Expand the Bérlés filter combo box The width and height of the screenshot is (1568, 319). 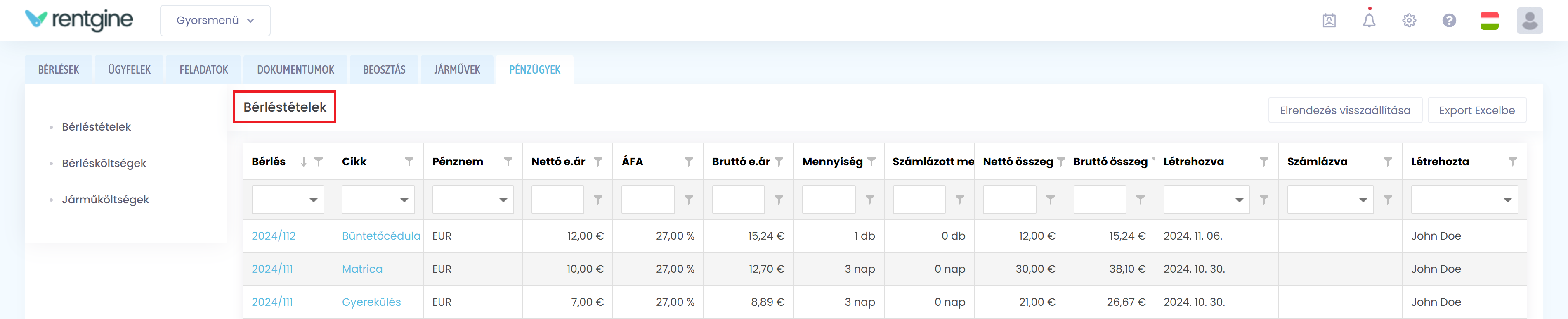click(x=313, y=200)
